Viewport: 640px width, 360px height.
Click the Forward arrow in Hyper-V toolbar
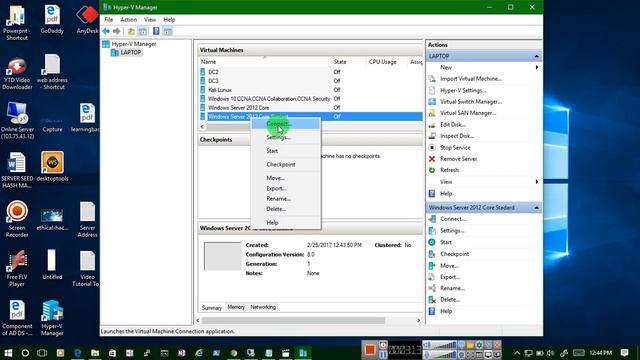(x=117, y=31)
